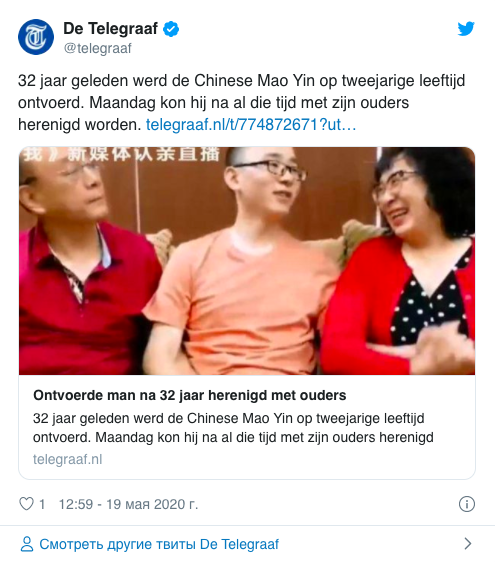Like the tweet with the heart icon
The width and height of the screenshot is (495, 562).
(x=26, y=504)
